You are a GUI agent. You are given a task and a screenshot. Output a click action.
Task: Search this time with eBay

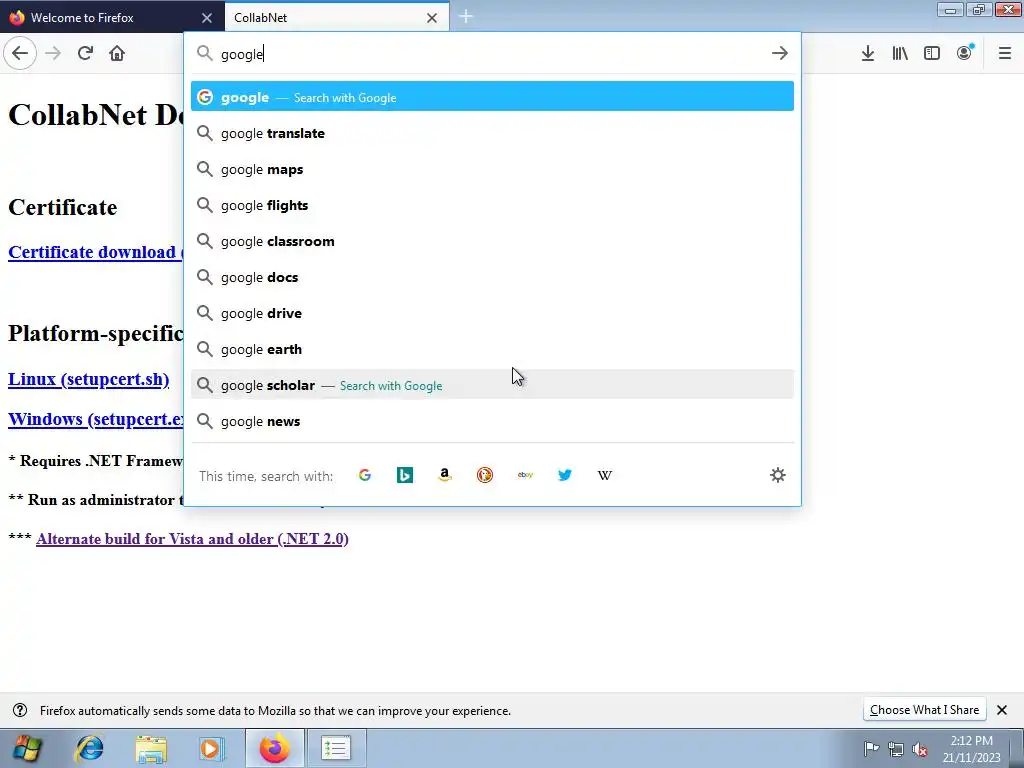tap(525, 475)
